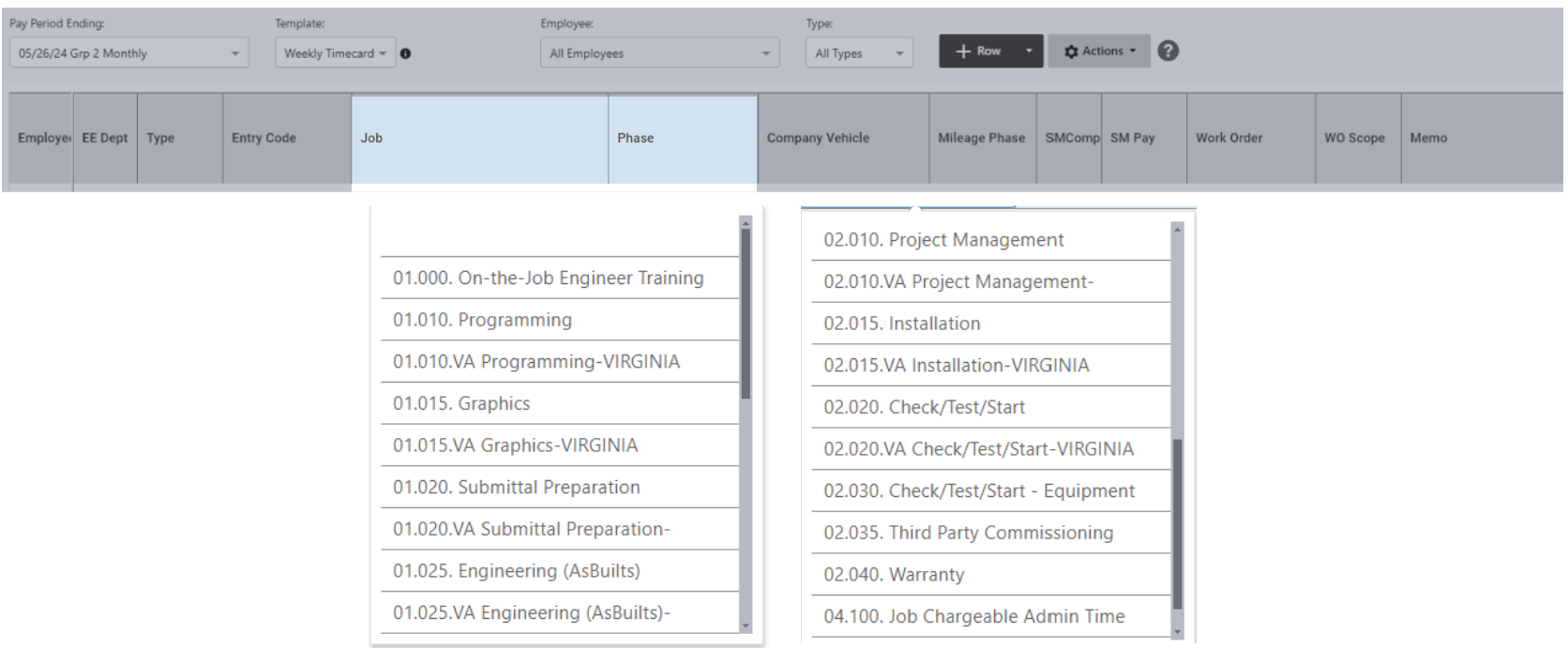Open the Pay Period Ending dropdown

click(x=128, y=53)
